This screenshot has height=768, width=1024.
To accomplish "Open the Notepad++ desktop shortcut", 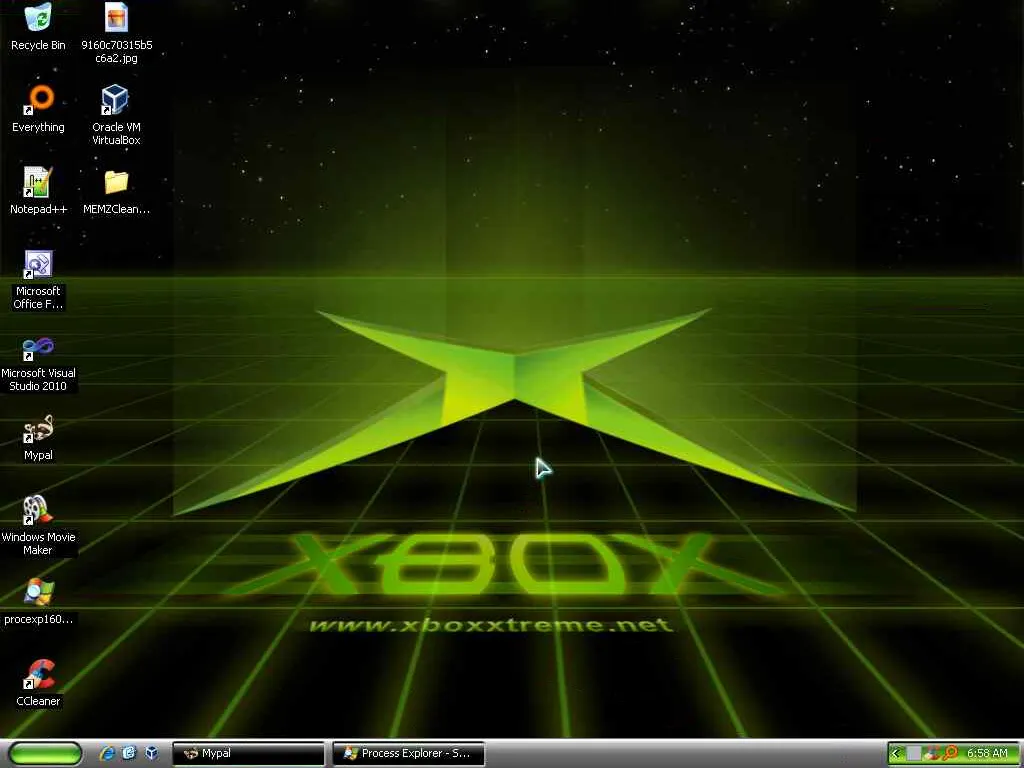I will click(38, 190).
